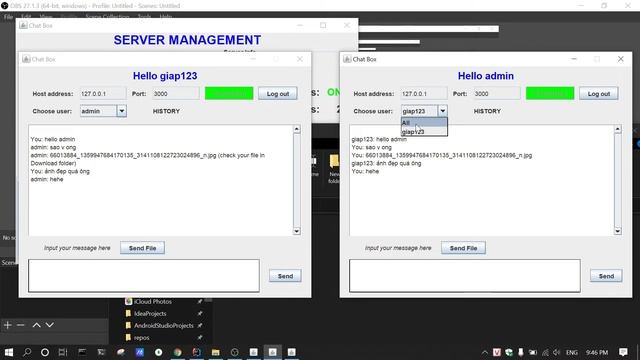Screen dimensions: 640x360
Task: Click Send File in giap123 chat window
Action: point(142,248)
